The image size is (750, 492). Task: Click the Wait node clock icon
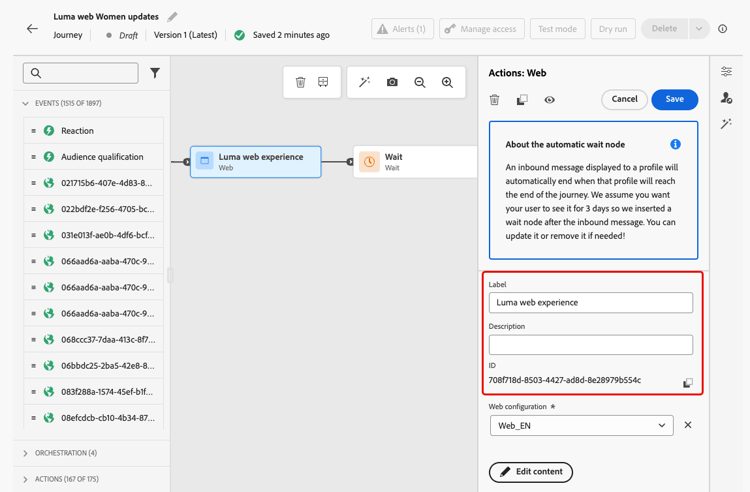point(369,162)
